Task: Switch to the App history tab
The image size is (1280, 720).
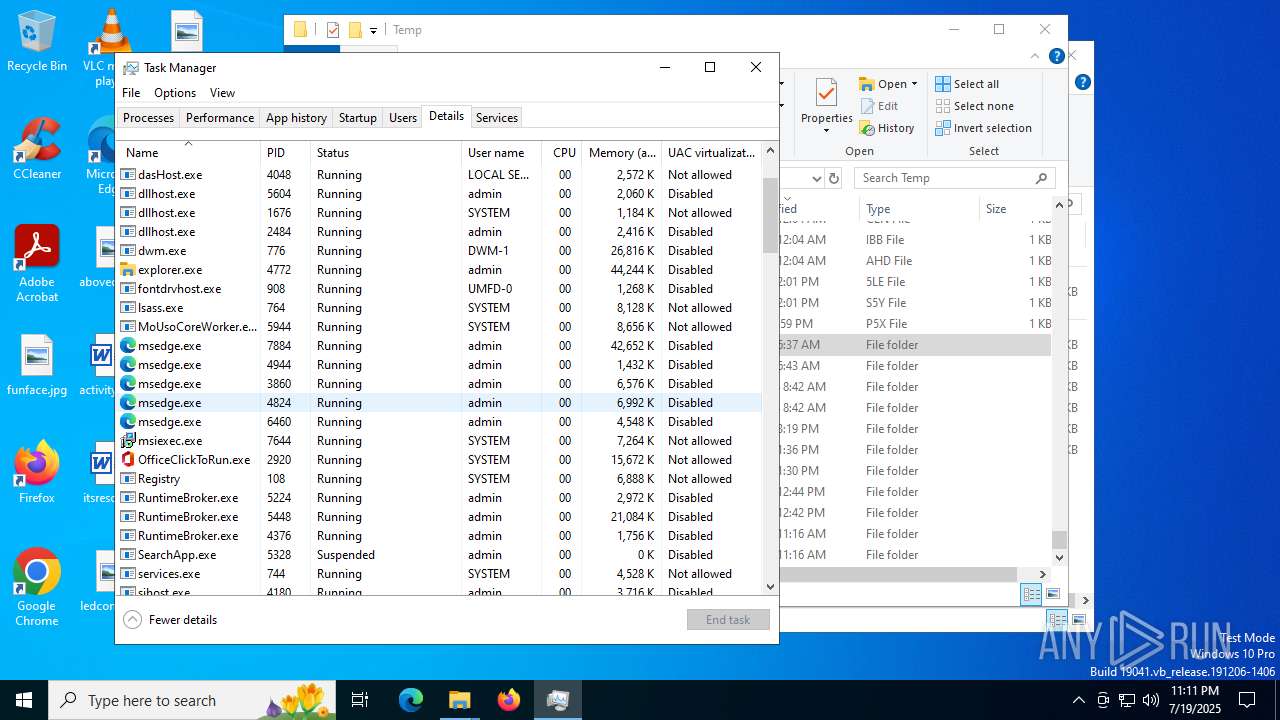Action: point(296,118)
